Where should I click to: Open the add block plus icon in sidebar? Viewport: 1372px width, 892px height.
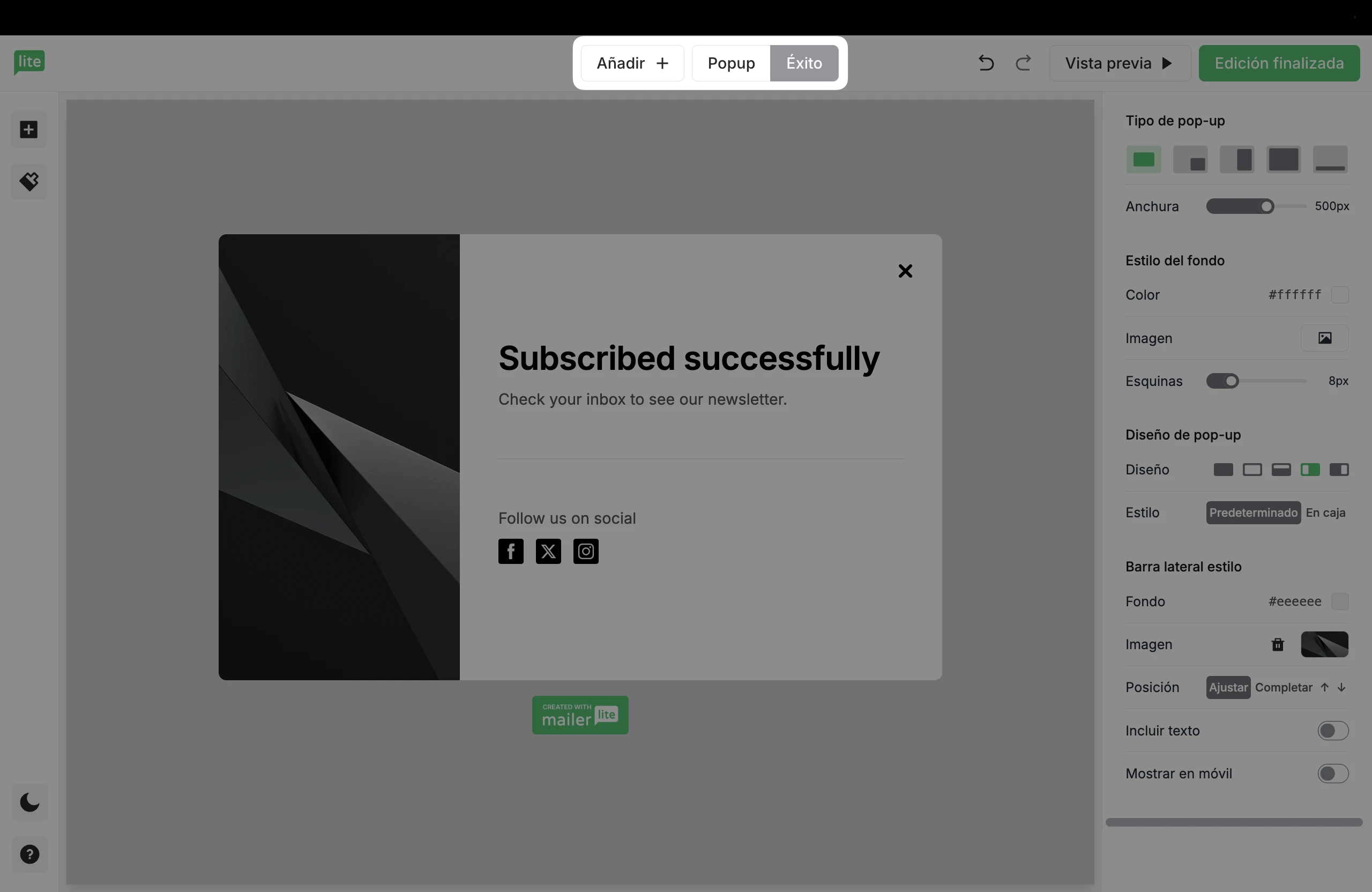[x=29, y=130]
